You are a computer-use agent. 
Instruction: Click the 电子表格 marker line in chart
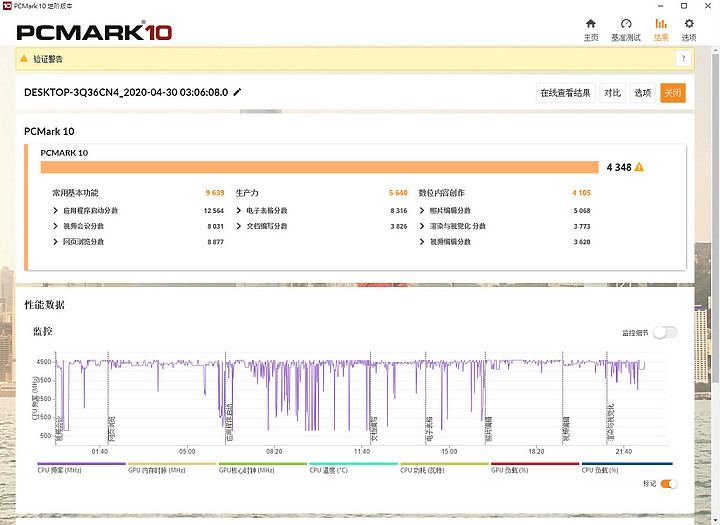tap(426, 398)
